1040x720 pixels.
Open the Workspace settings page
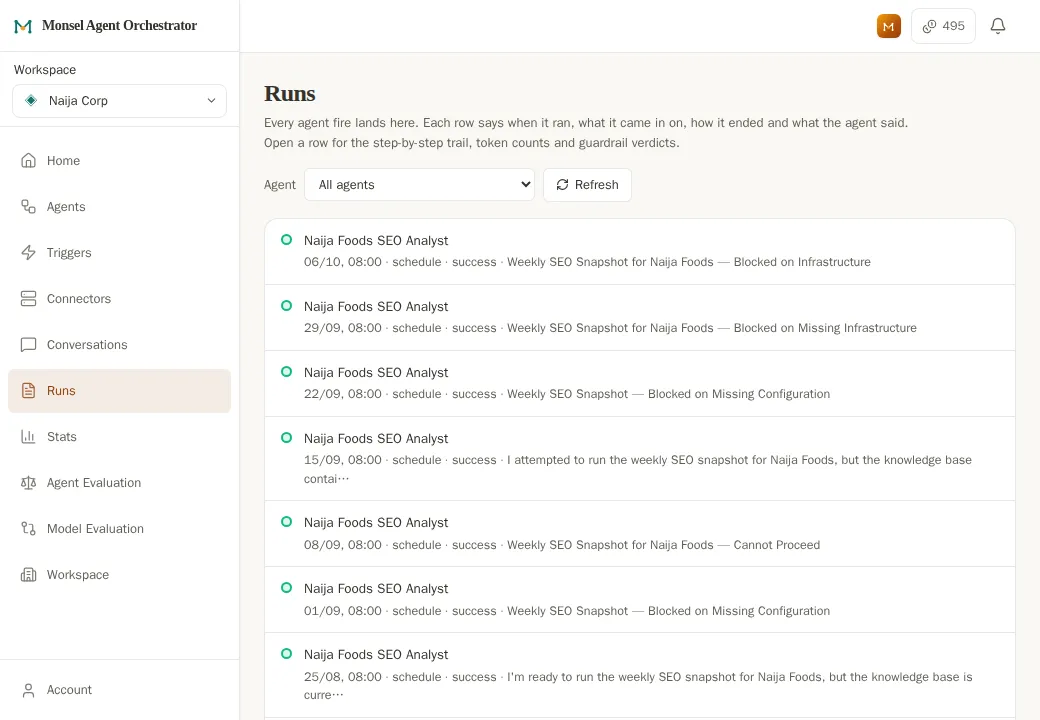click(x=119, y=575)
